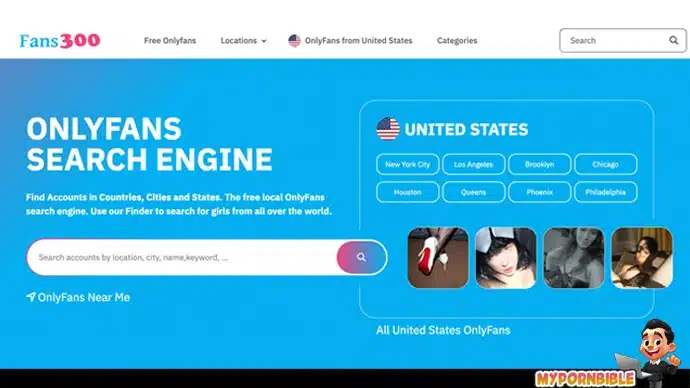Select the Philadelphia button
The image size is (690, 388).
pos(606,192)
